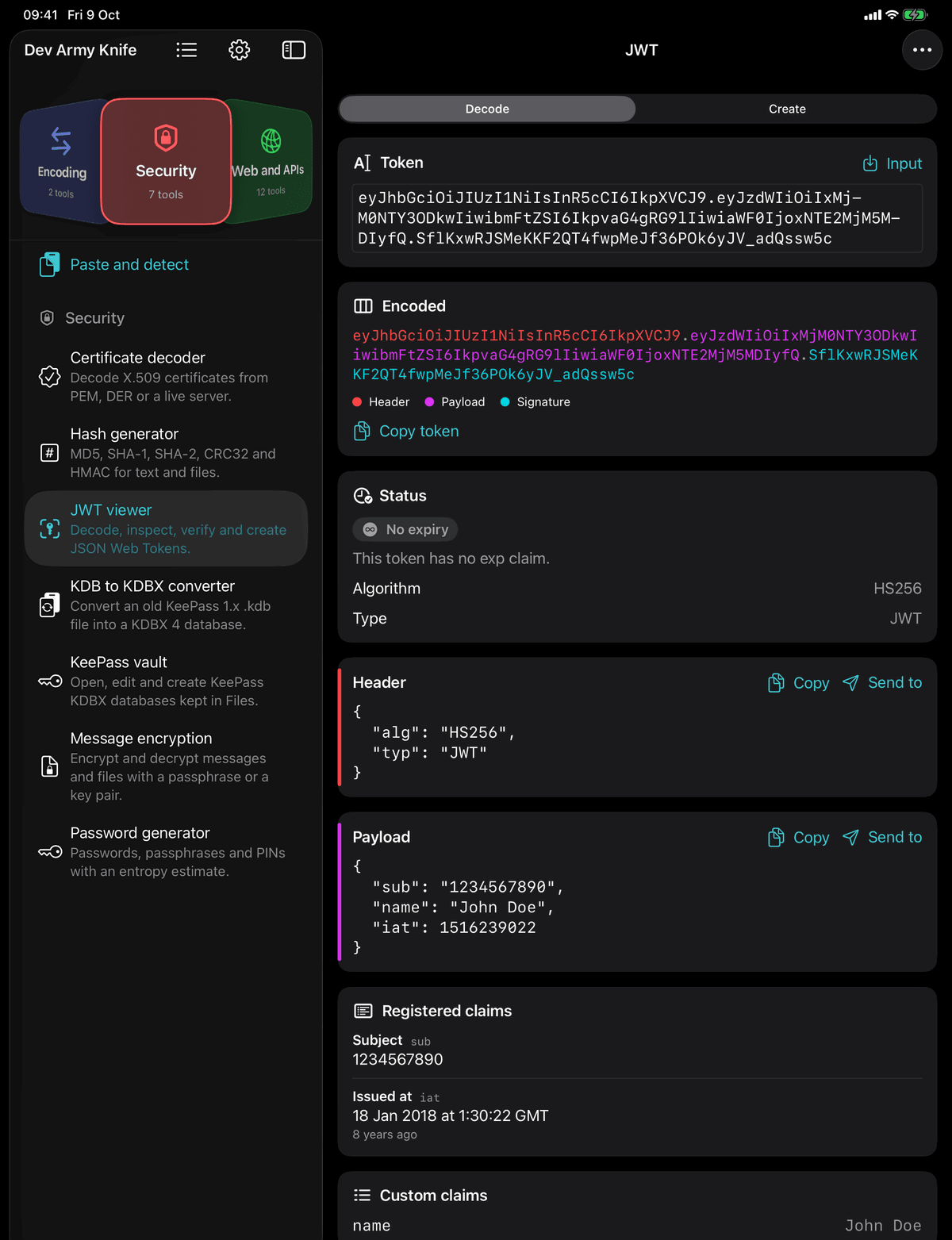Click Paste and detect link
The image size is (952, 1240).
[x=129, y=264]
